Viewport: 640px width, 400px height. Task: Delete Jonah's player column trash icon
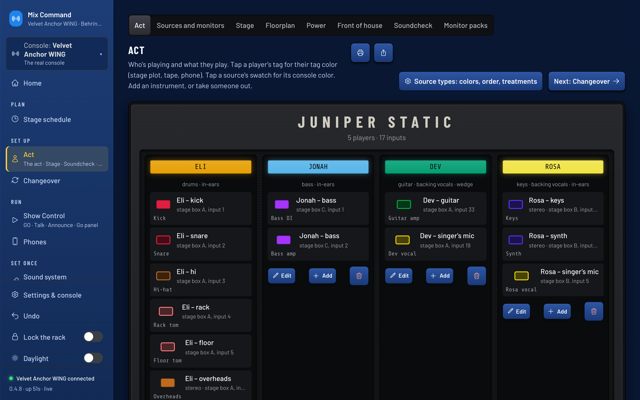click(359, 276)
